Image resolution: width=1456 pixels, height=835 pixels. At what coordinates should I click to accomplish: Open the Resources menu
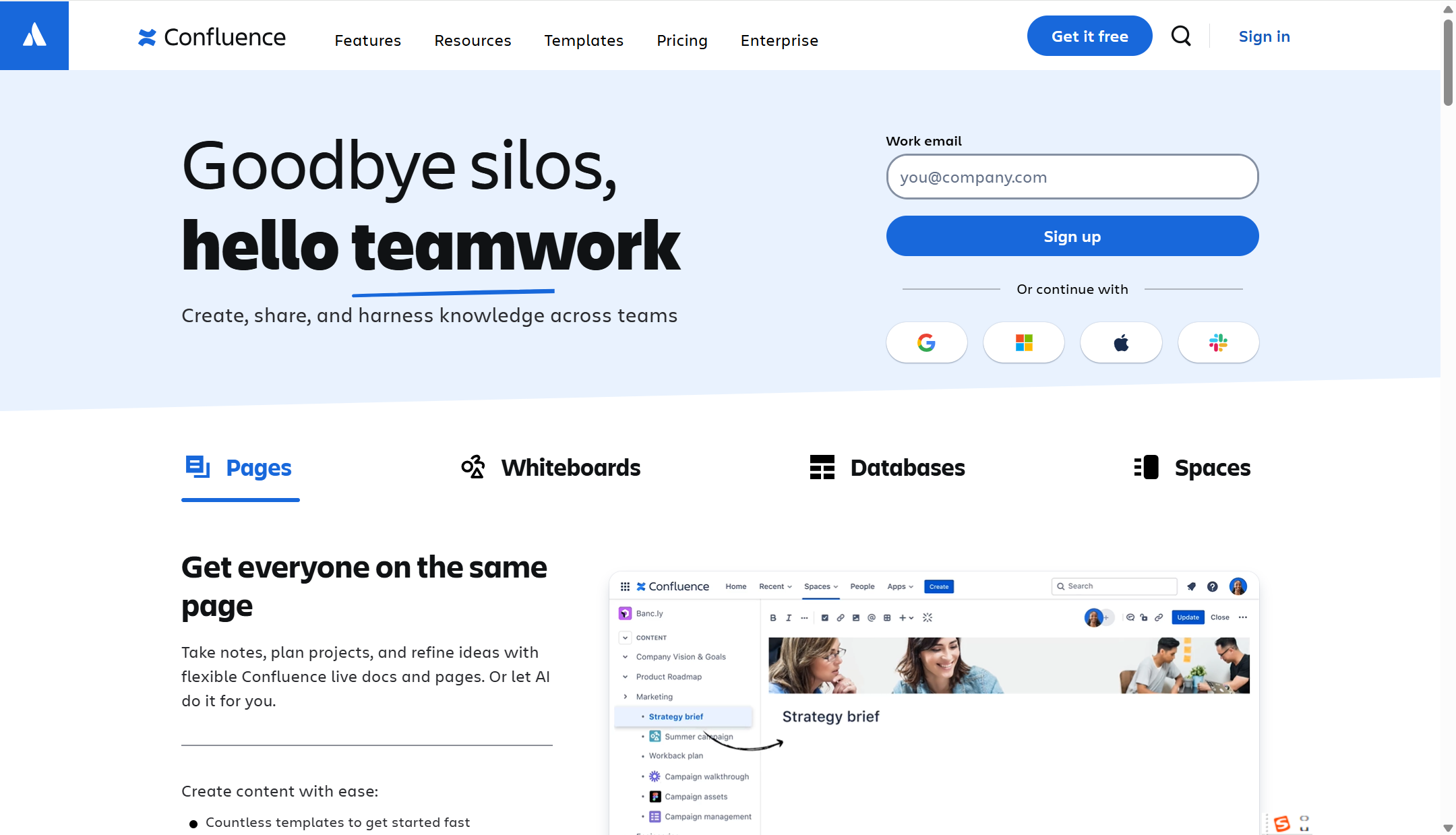click(473, 40)
